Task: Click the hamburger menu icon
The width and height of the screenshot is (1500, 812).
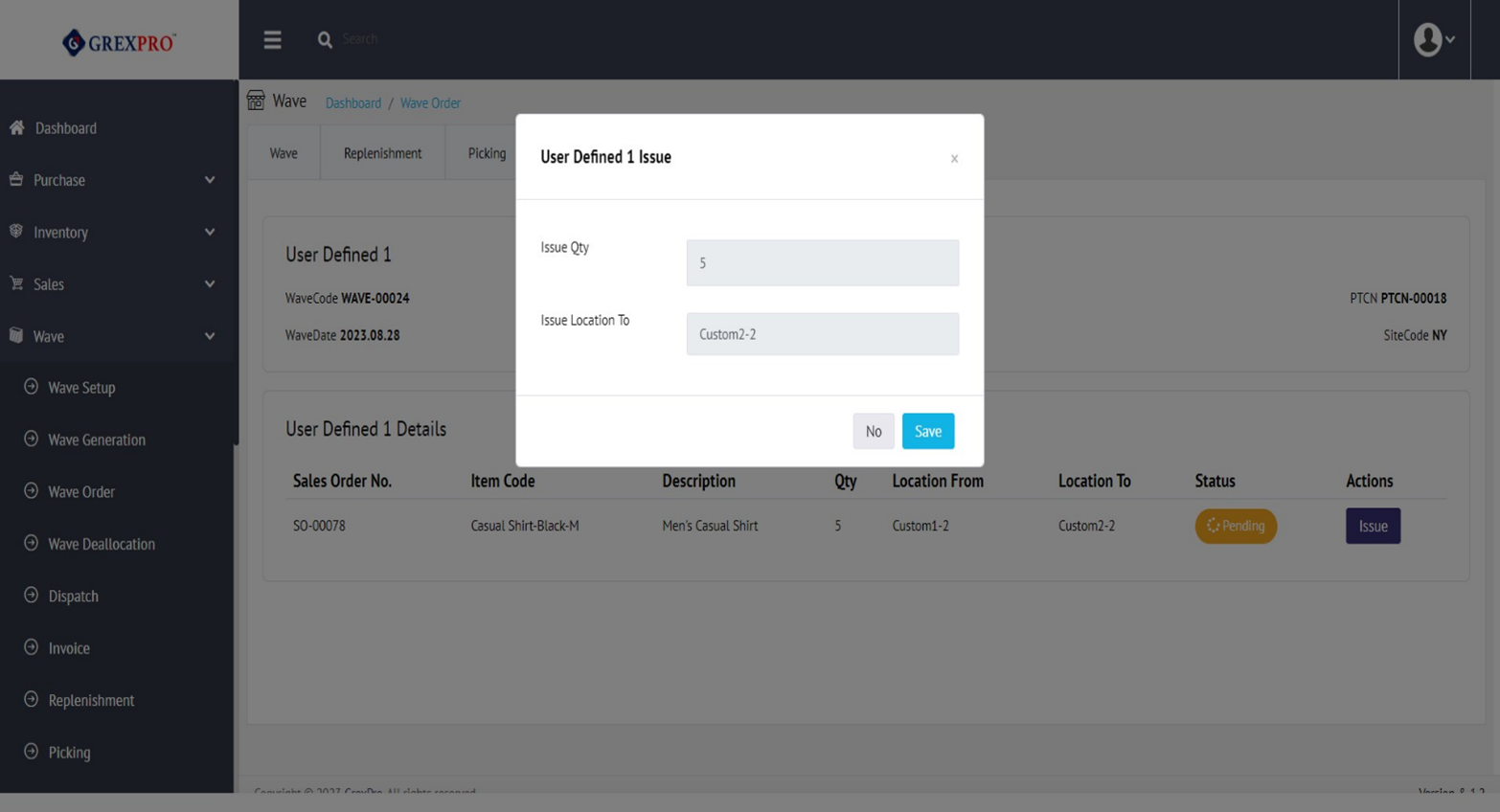Action: coord(273,39)
